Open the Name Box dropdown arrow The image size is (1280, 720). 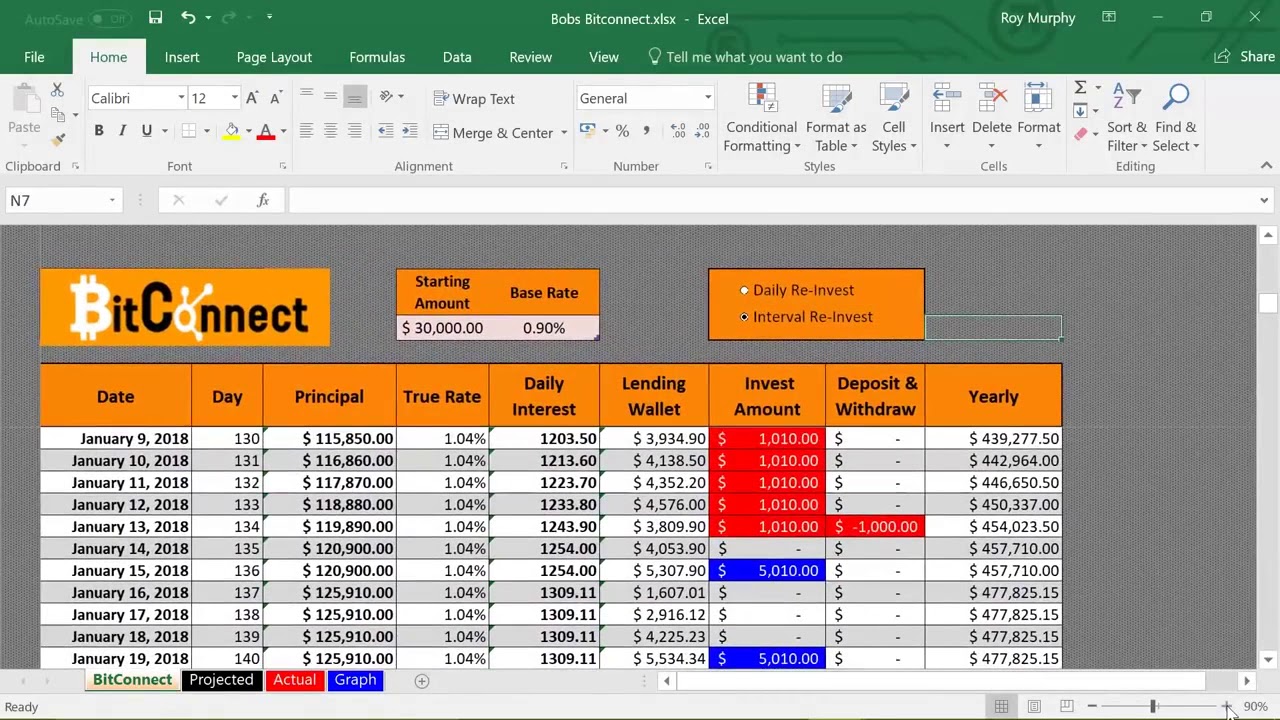[112, 200]
